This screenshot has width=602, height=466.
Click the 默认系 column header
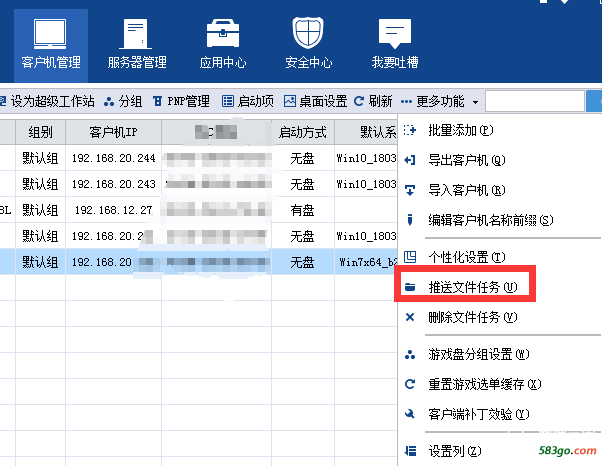click(x=366, y=132)
